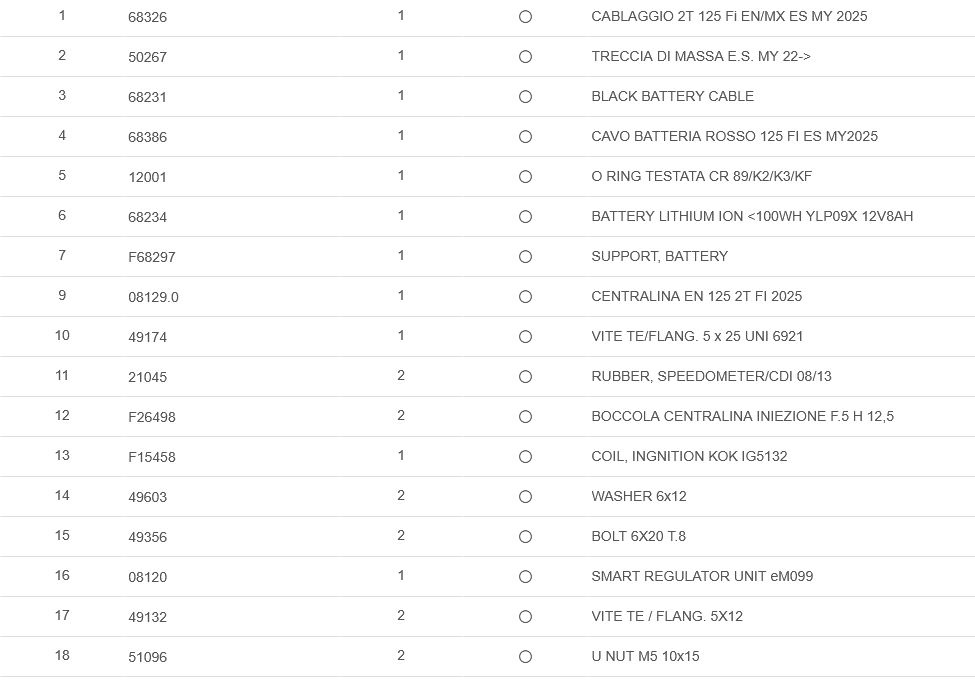975x681 pixels.
Task: Choose the BLACK BATTERY CABLE radio circle
Action: tap(525, 97)
